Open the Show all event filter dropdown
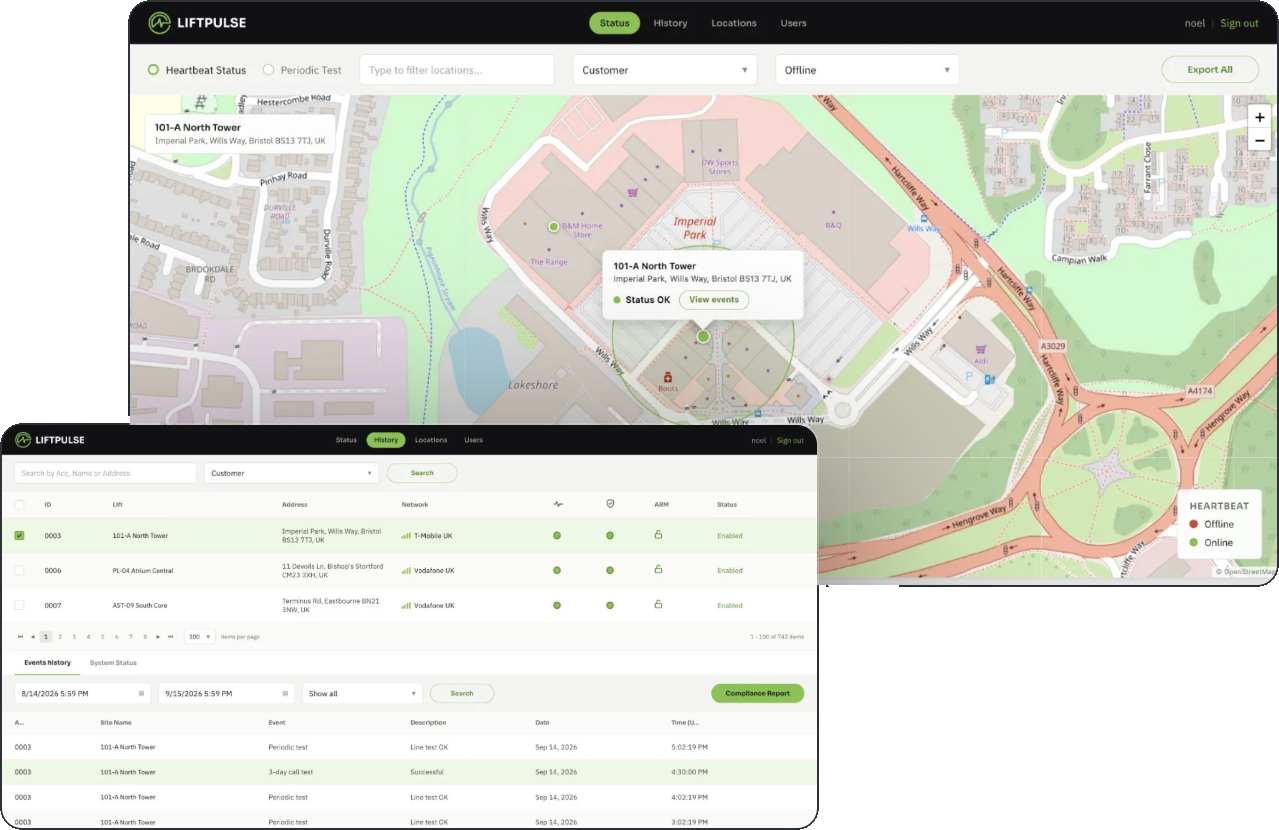Image resolution: width=1279 pixels, height=830 pixels. tap(362, 693)
